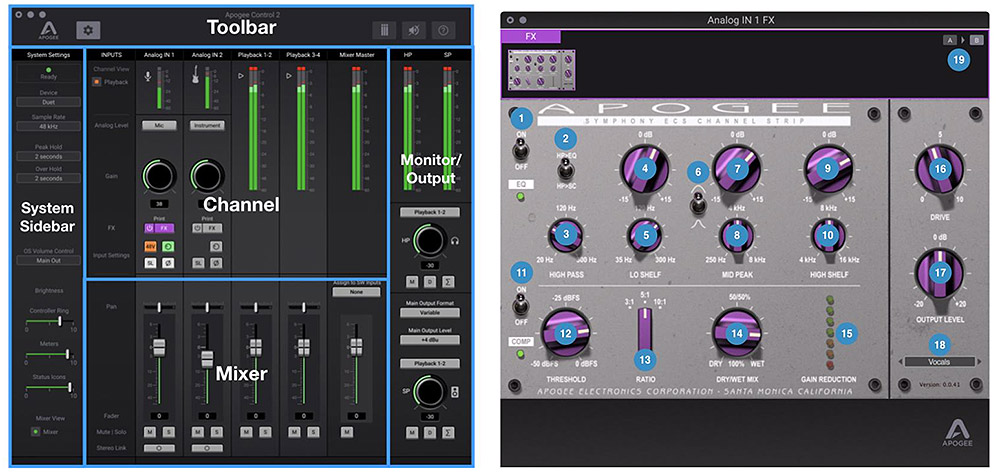Click the Σ sum-to-mono button under SP knob
Screen dimensions: 1000x475
448,433
